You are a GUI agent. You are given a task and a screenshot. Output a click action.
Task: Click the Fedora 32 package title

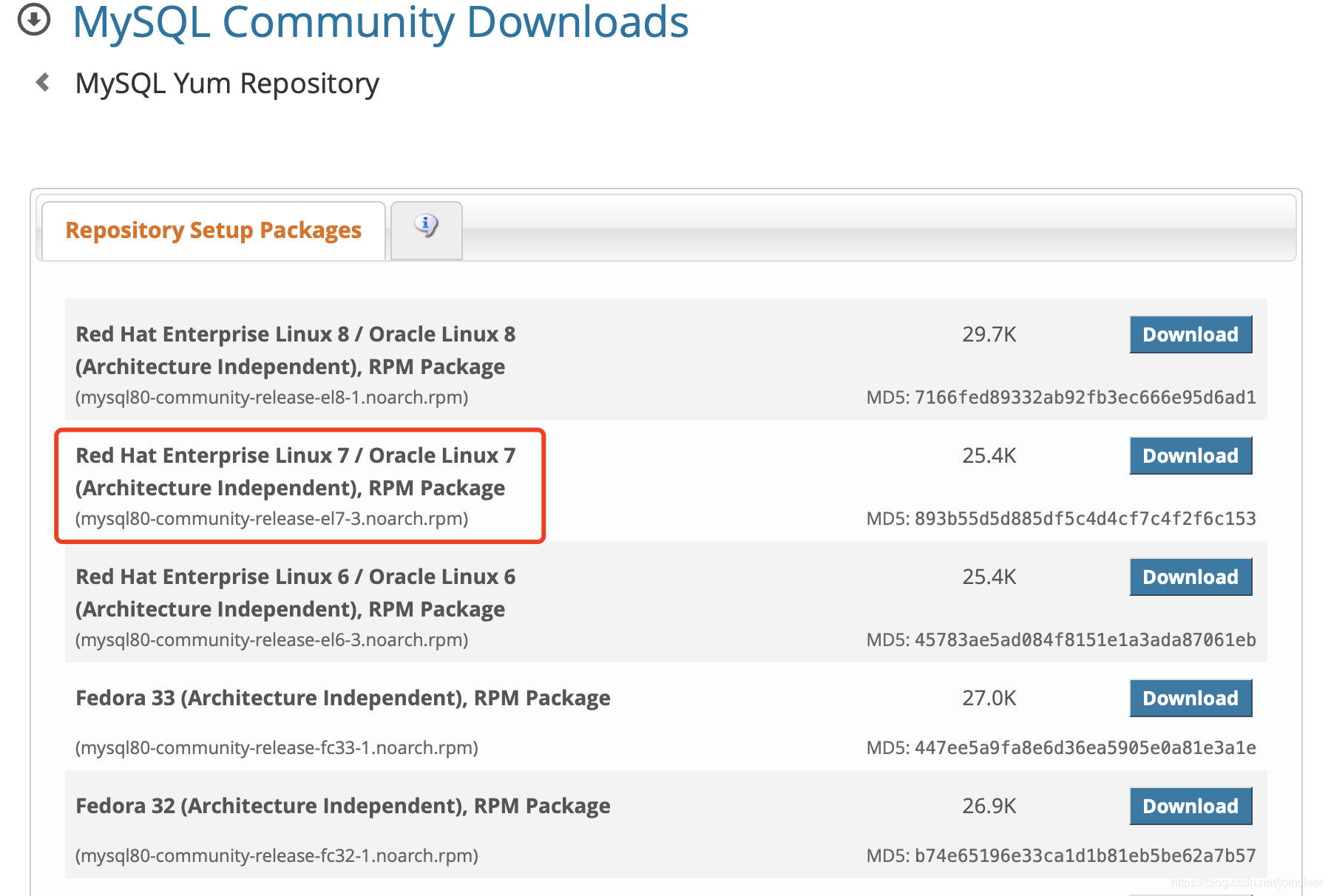343,806
